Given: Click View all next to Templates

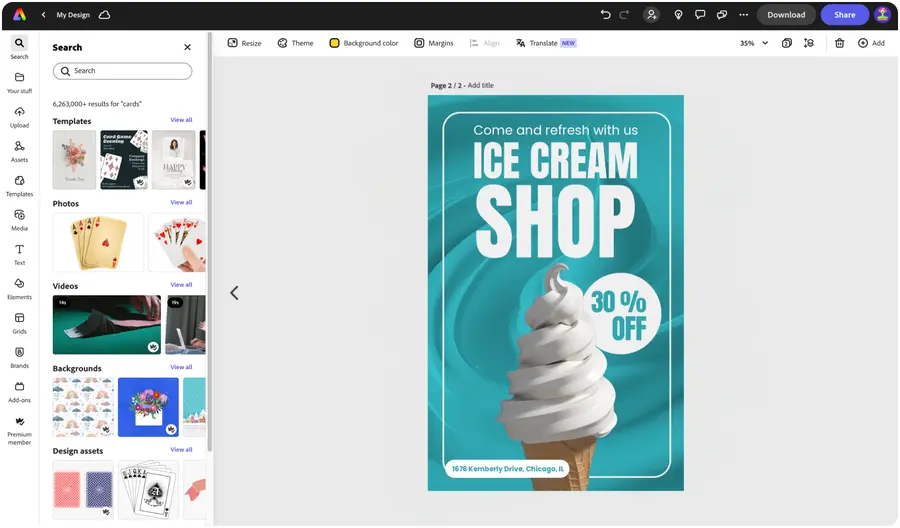Looking at the screenshot, I should point(181,120).
